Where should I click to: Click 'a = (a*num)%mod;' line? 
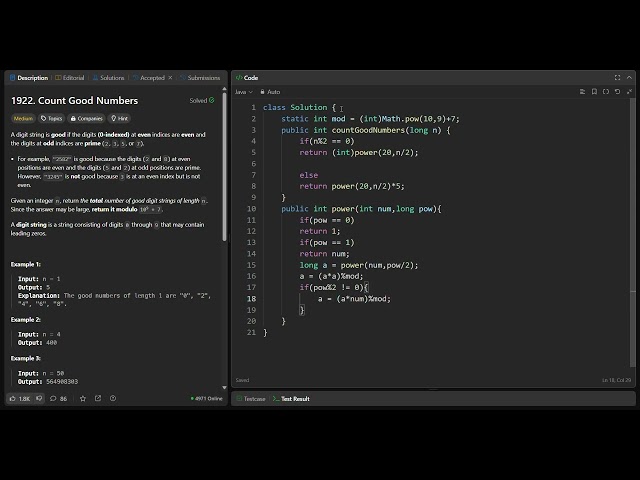(354, 299)
